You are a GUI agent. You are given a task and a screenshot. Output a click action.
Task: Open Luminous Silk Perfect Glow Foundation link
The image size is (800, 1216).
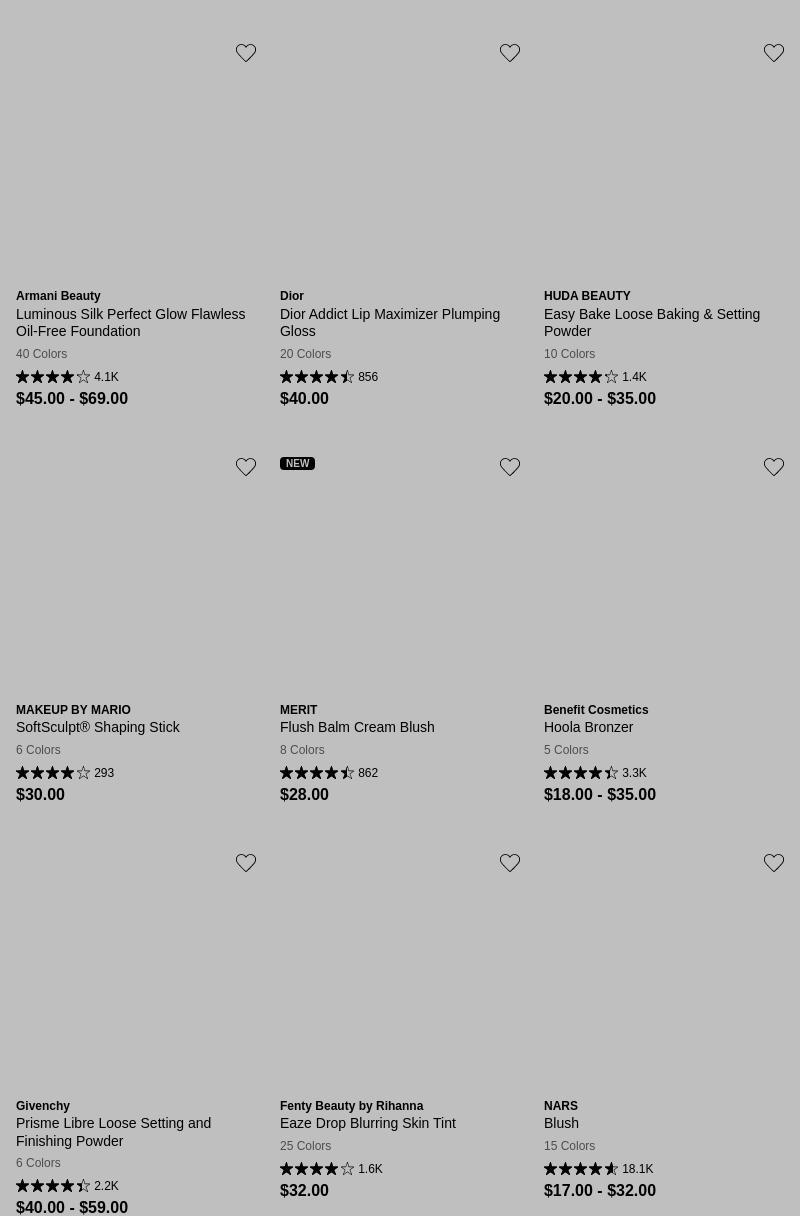pyautogui.click(x=130, y=322)
